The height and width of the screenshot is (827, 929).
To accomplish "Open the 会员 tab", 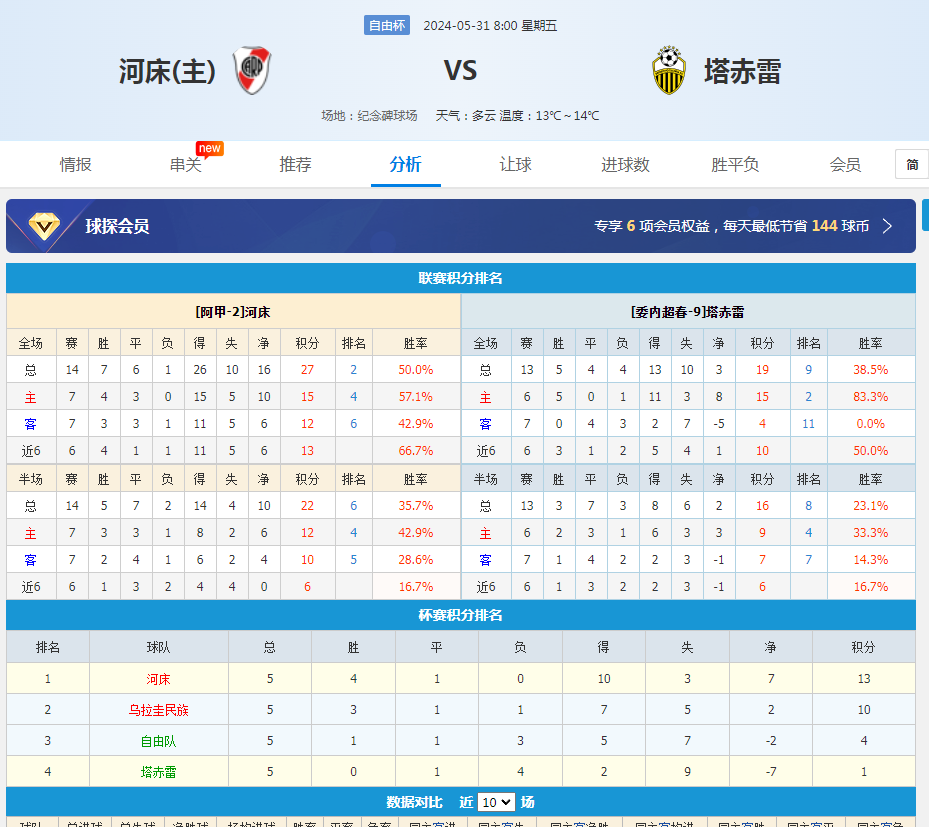I will click(845, 164).
